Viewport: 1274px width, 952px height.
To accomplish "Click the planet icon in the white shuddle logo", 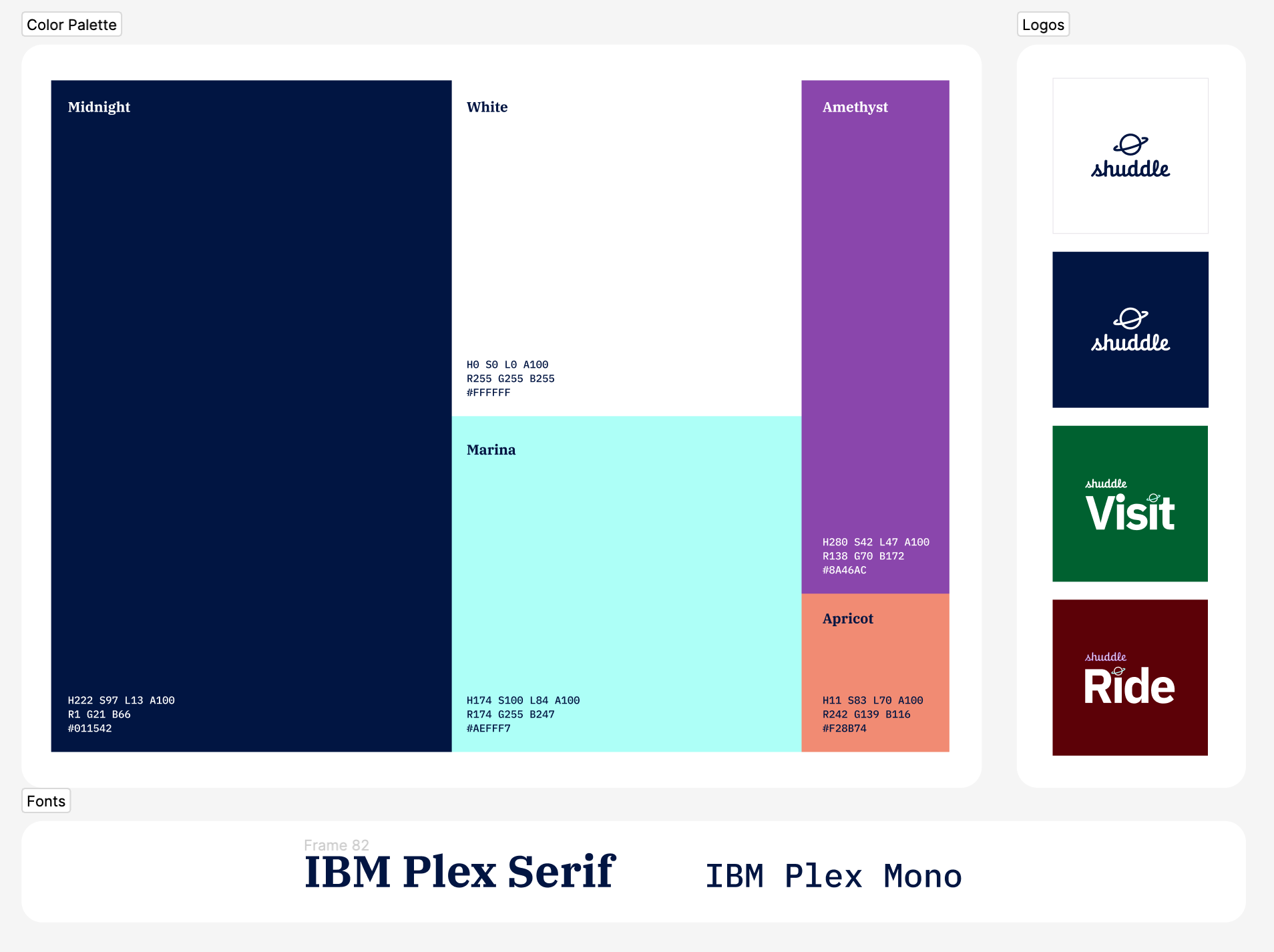I will pyautogui.click(x=1130, y=144).
